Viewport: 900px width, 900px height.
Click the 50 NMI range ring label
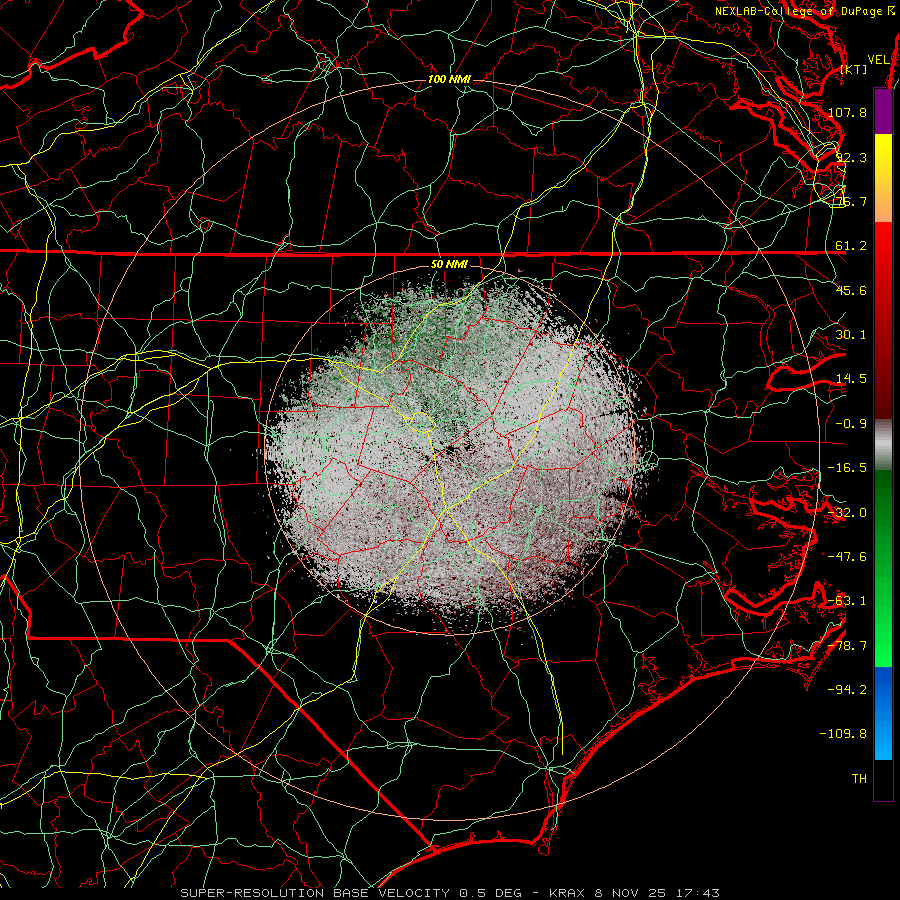point(449,264)
